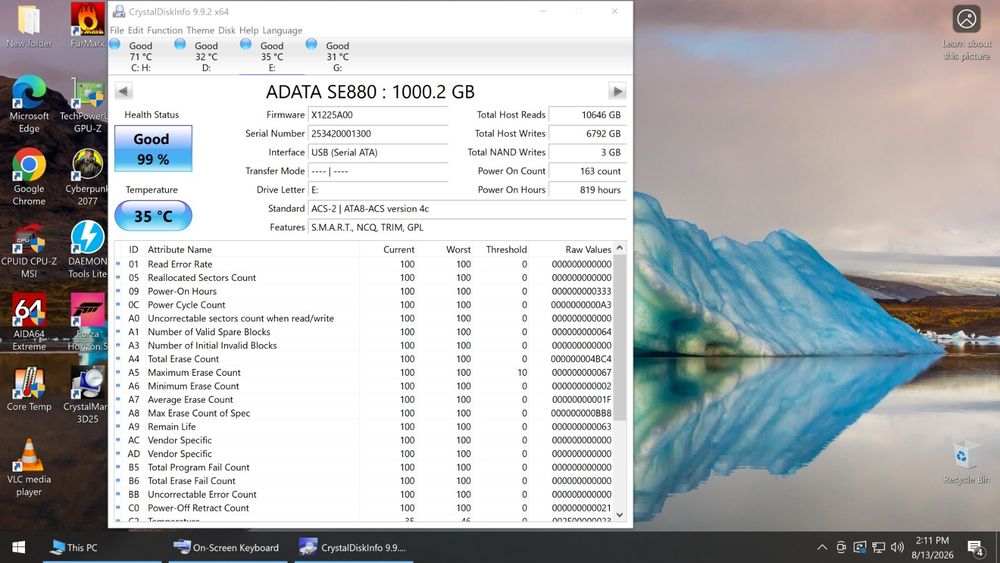Launch AIDA64 Extreme from desktop
The width and height of the screenshot is (1000, 563).
click(29, 323)
